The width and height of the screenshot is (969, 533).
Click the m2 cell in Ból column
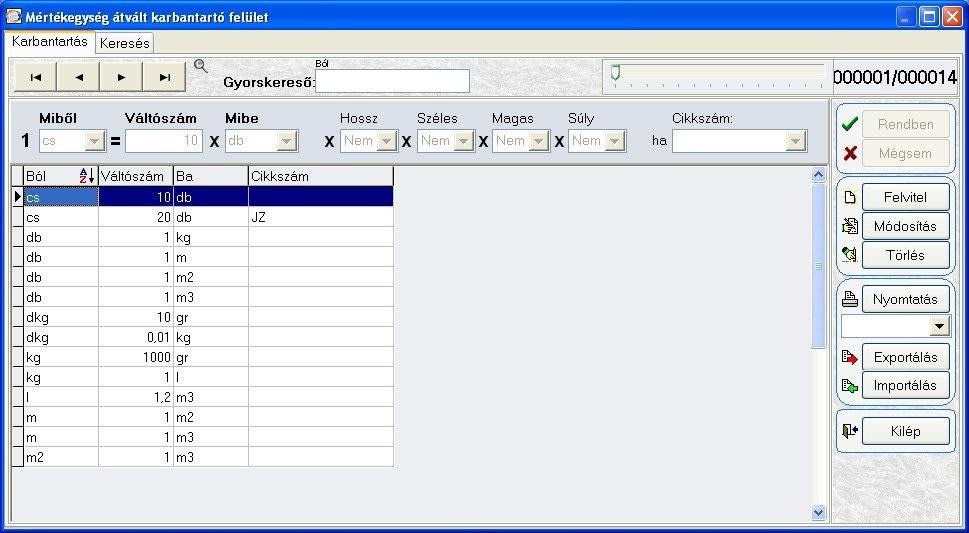coord(61,457)
